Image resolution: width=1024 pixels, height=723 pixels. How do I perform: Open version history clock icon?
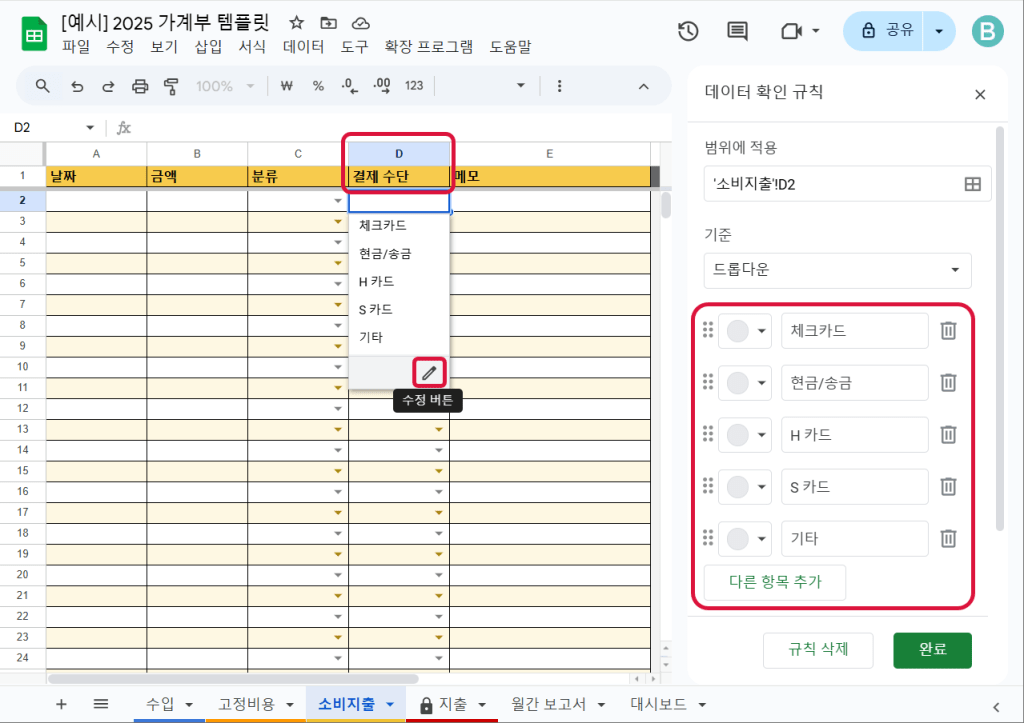click(x=687, y=31)
